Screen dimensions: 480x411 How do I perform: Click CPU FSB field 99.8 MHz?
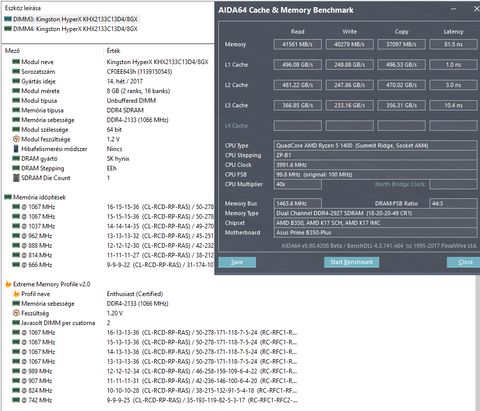pyautogui.click(x=375, y=174)
